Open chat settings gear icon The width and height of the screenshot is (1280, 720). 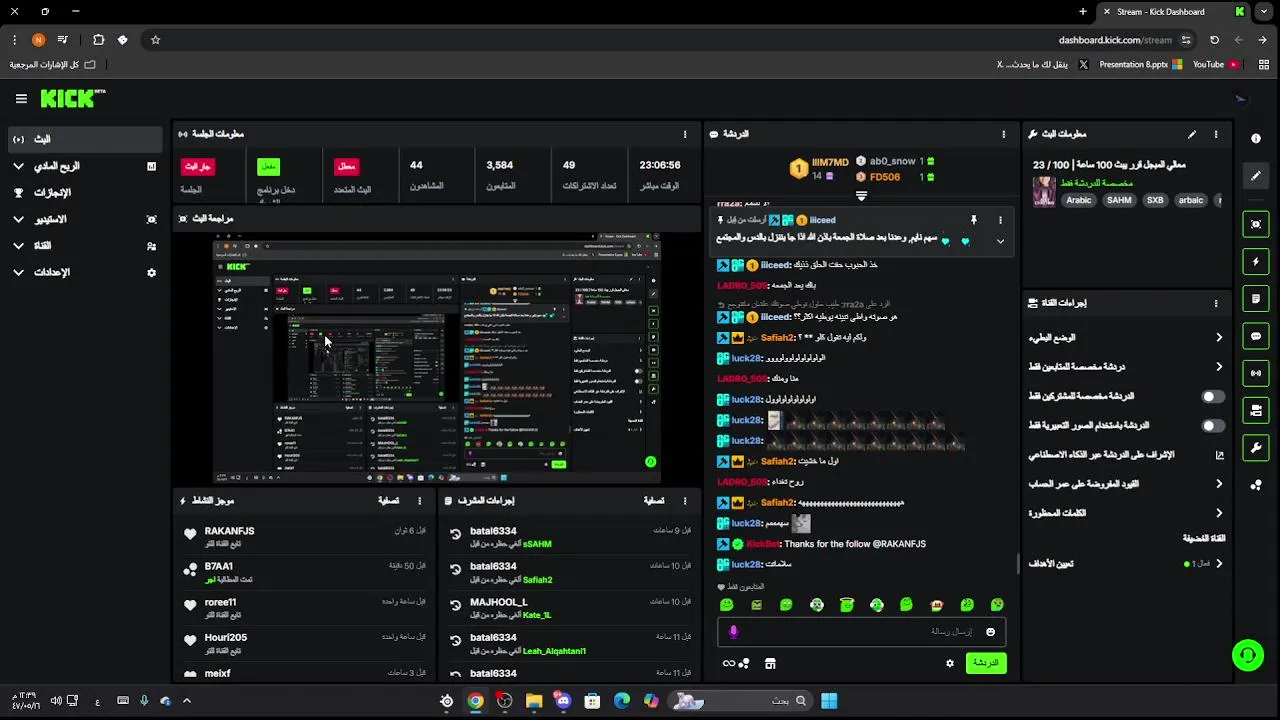pyautogui.click(x=950, y=663)
